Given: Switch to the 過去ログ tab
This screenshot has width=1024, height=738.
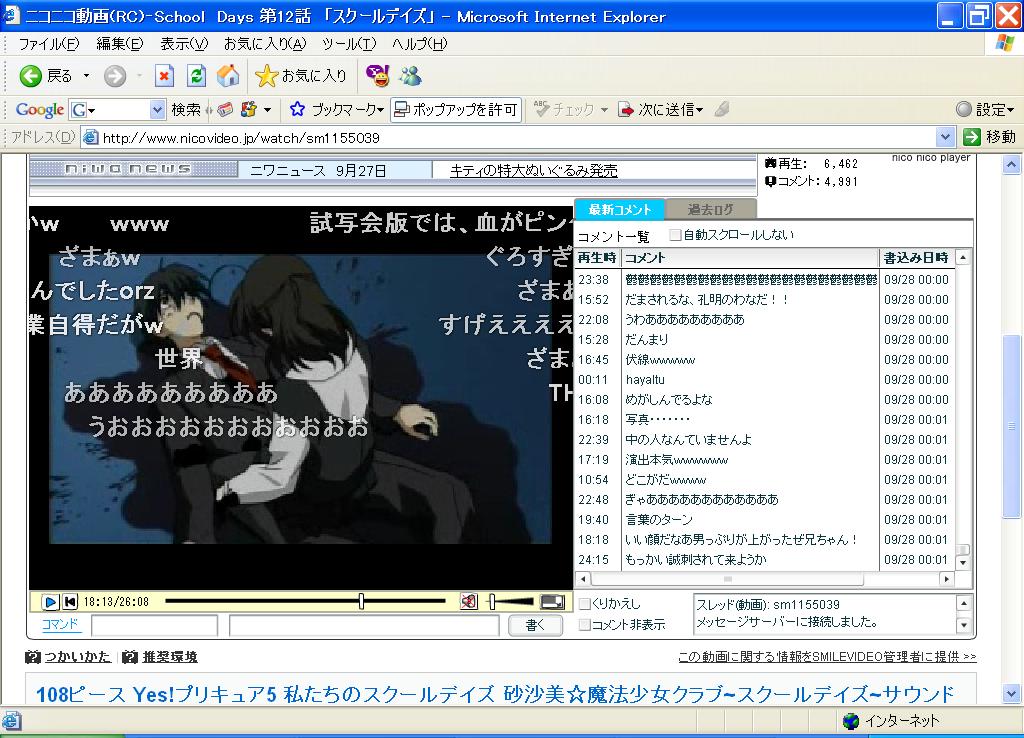Looking at the screenshot, I should pos(711,210).
